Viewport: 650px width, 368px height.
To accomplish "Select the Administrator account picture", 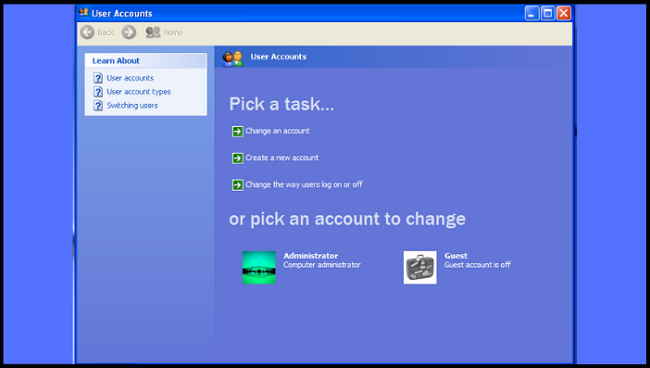I will [x=259, y=267].
